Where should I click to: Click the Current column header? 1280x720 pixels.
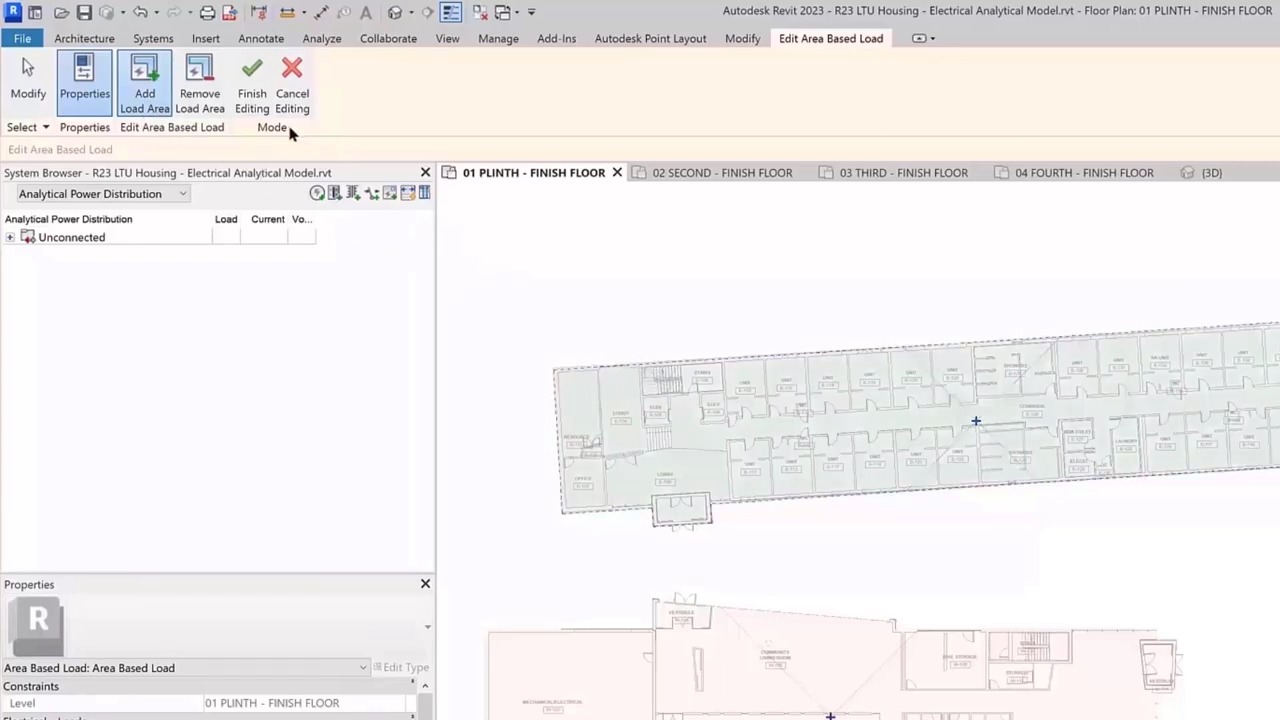coord(268,219)
